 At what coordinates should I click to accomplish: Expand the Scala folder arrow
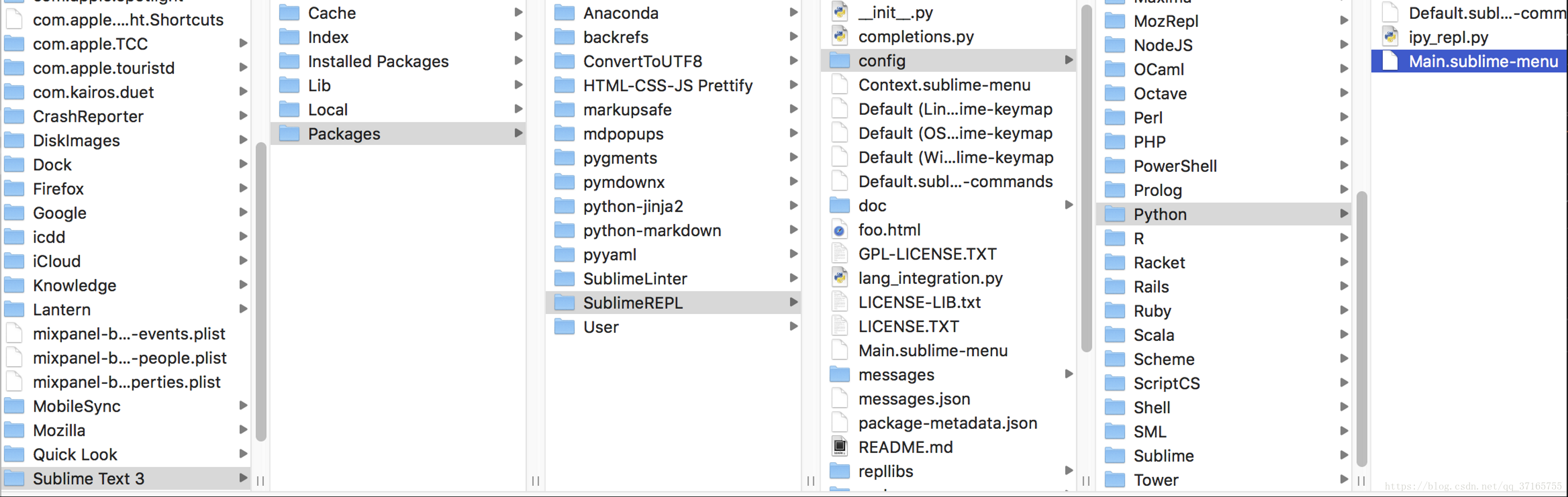coord(1344,334)
